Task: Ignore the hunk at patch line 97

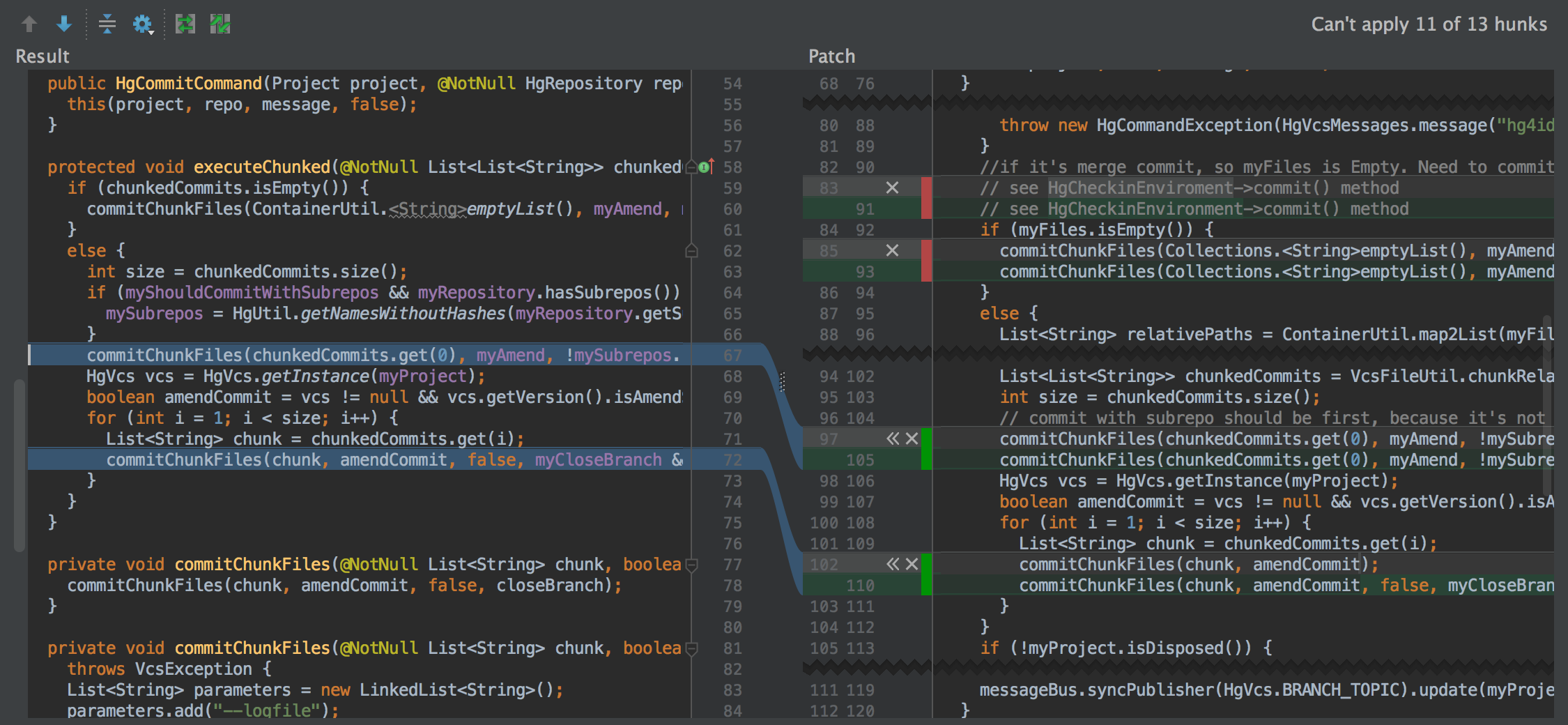Action: 912,438
